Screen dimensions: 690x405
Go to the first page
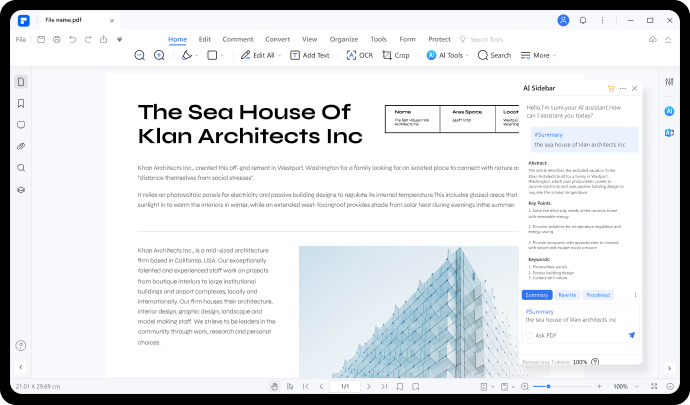point(306,387)
